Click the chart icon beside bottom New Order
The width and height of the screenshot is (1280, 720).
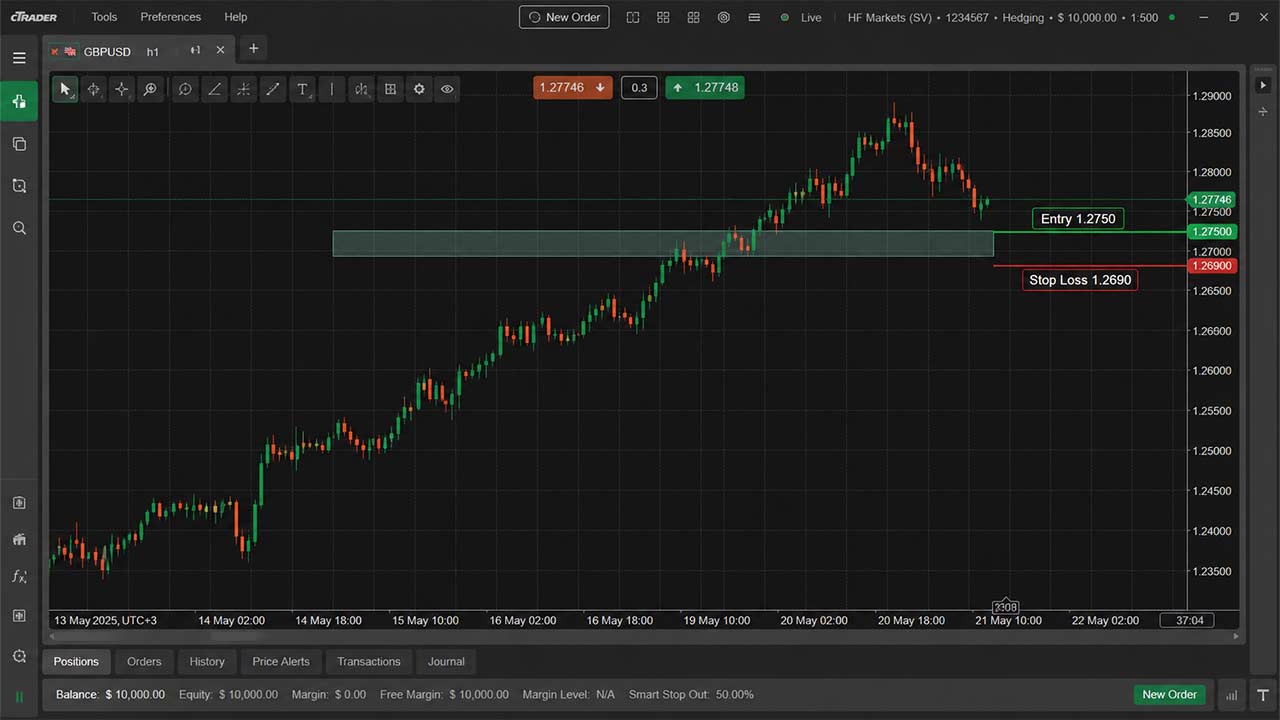pyautogui.click(x=1232, y=695)
